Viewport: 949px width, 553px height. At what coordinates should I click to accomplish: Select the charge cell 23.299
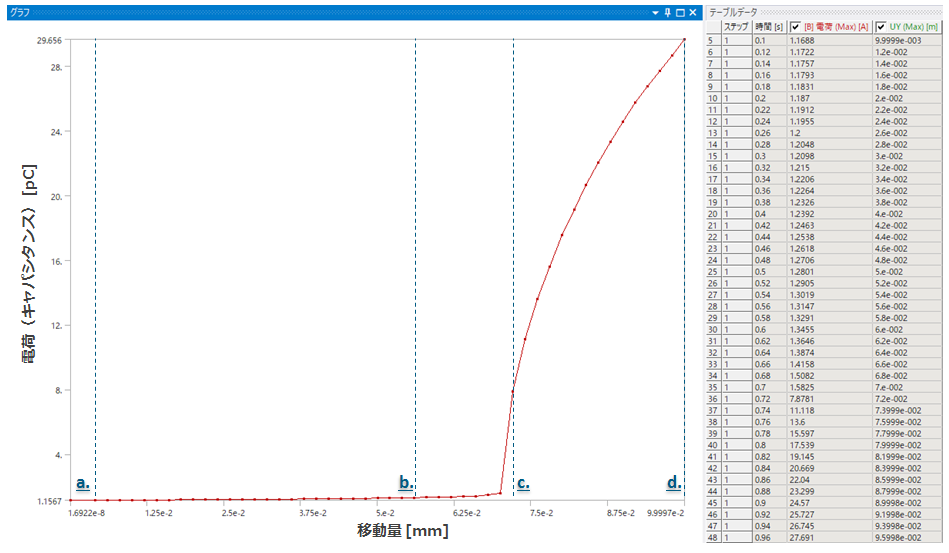(x=830, y=492)
